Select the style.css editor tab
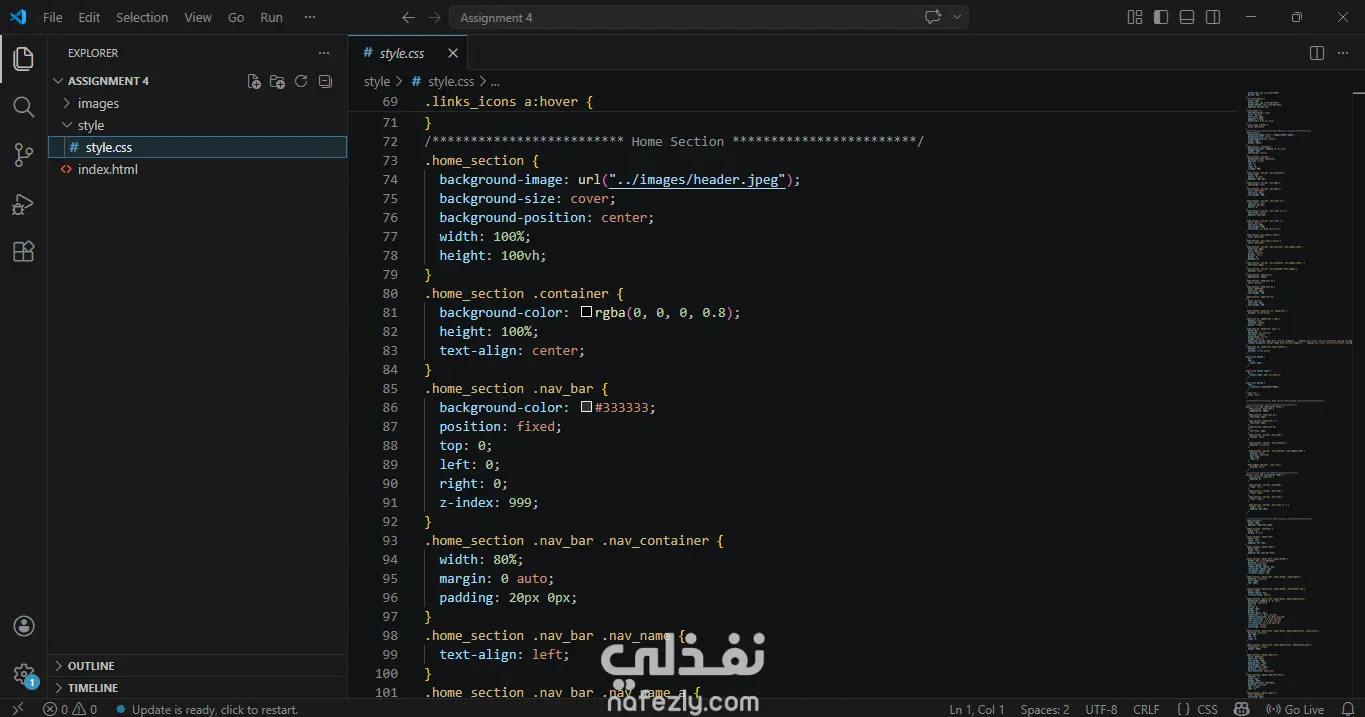The width and height of the screenshot is (1365, 717). pos(408,53)
